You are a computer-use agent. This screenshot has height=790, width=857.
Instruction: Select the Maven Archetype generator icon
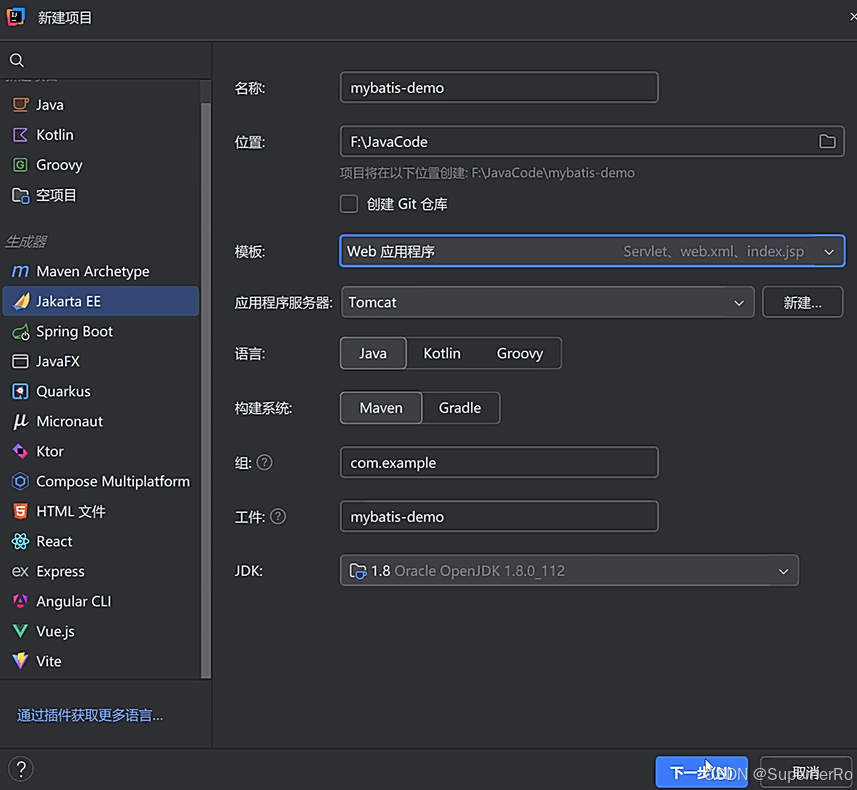click(x=20, y=271)
